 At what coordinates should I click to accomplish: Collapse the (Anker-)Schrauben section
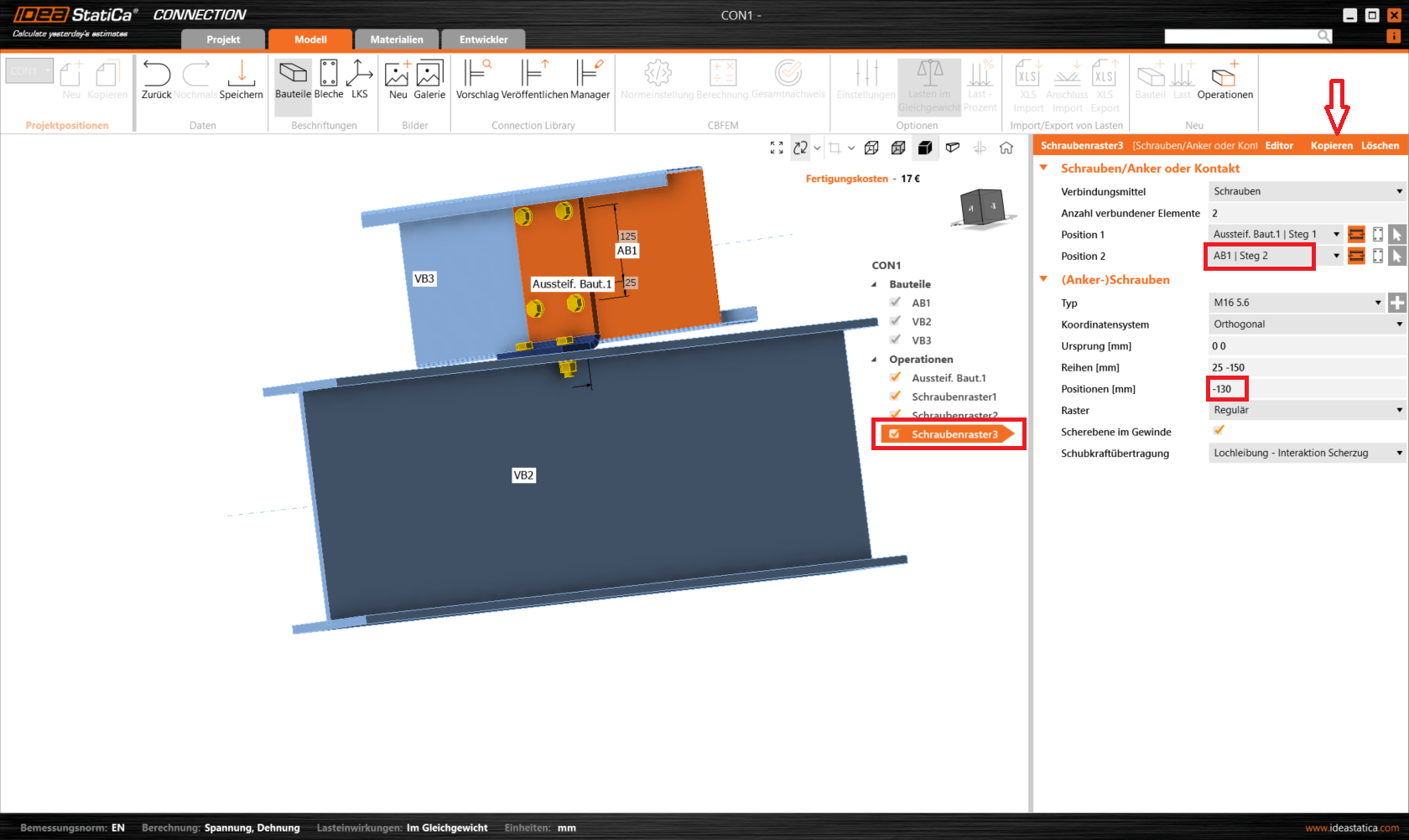tap(1044, 280)
